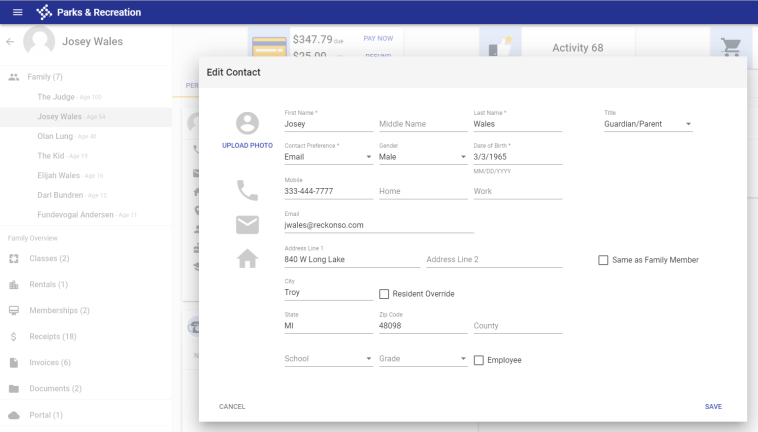Click the Email input field
Image resolution: width=758 pixels, height=432 pixels.
(x=378, y=225)
